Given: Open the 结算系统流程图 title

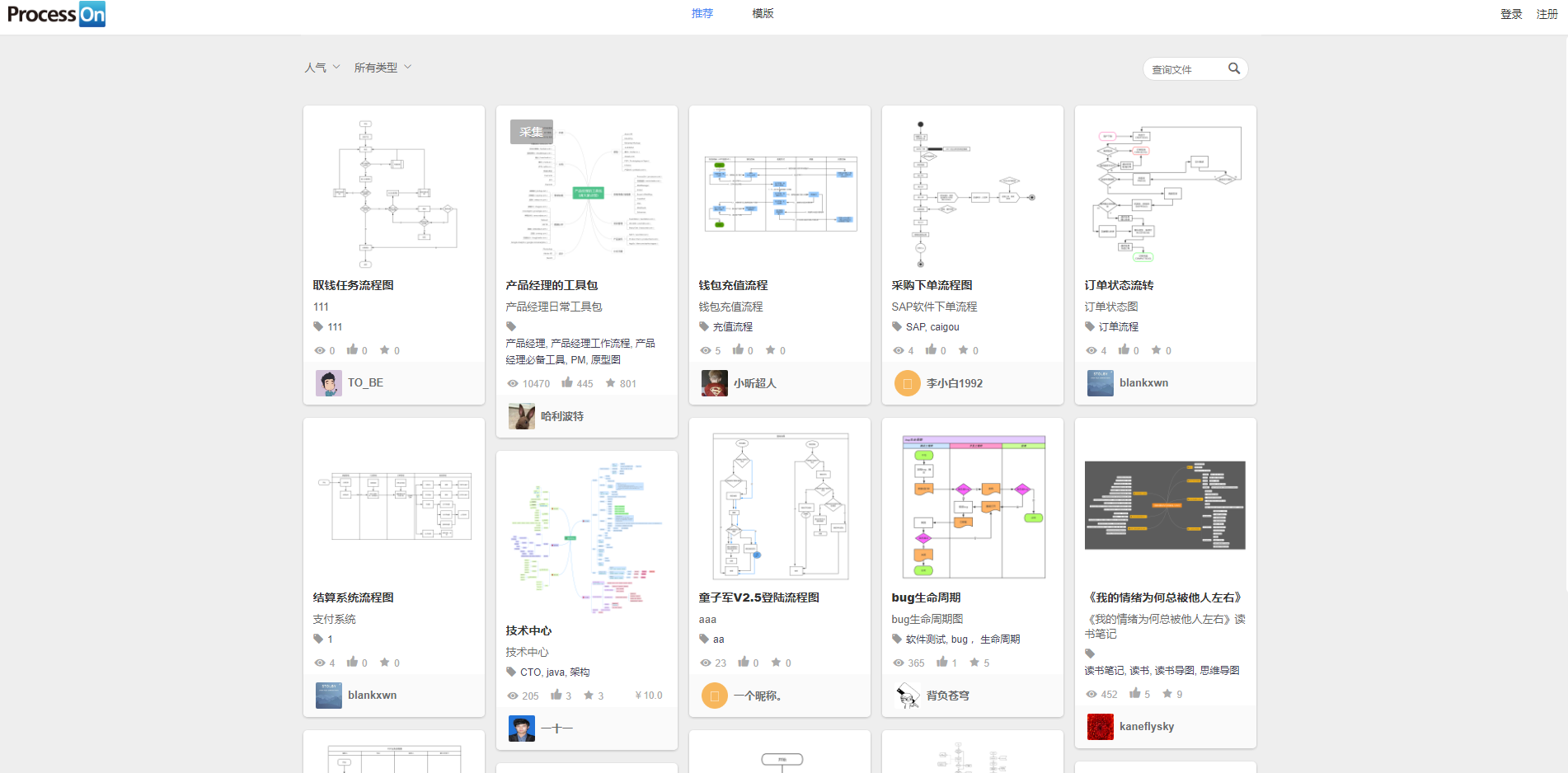Looking at the screenshot, I should [x=353, y=597].
